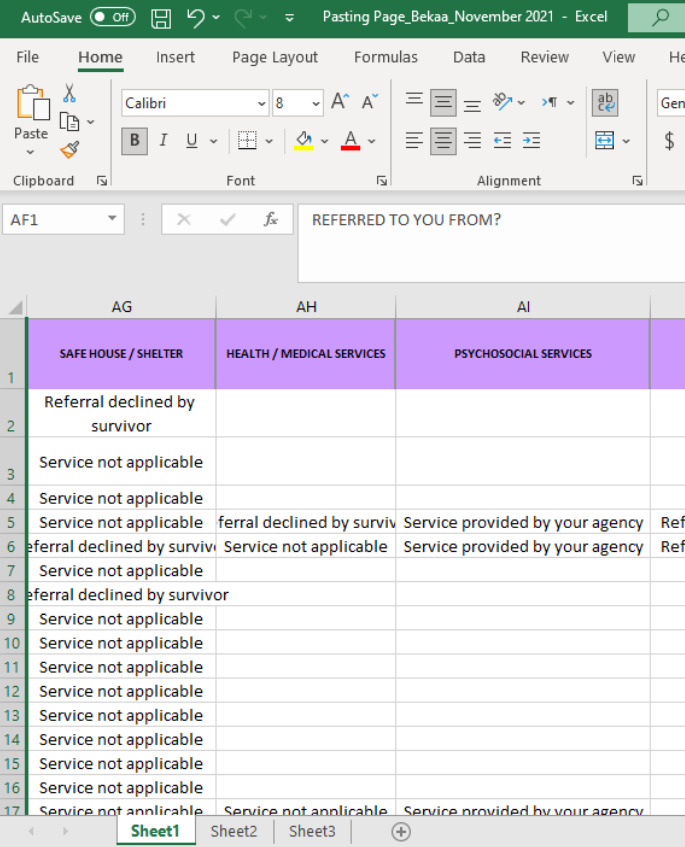
Task: Open Alignment group dialog launcher
Action: [x=637, y=181]
